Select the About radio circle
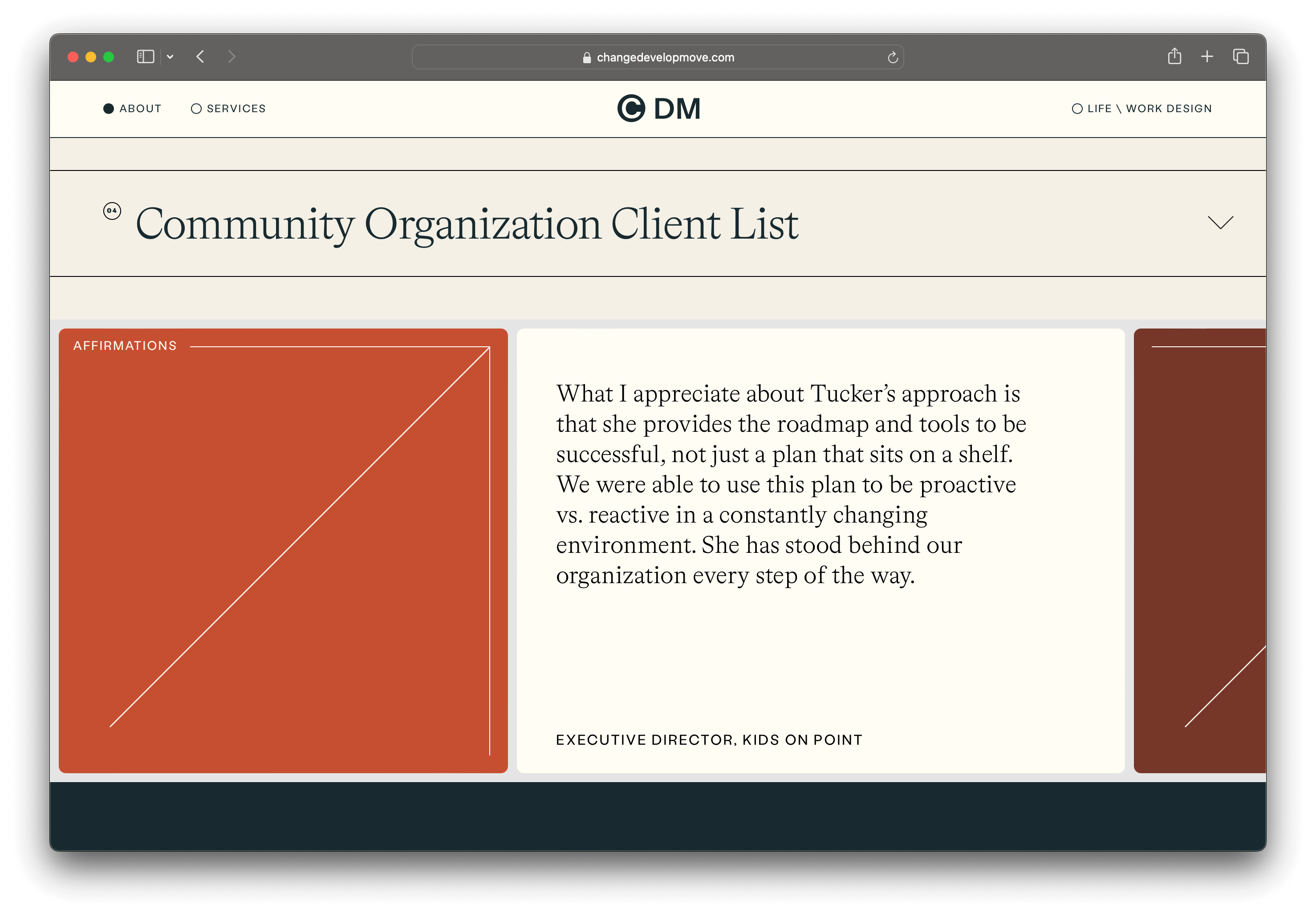The image size is (1316, 917). 108,109
